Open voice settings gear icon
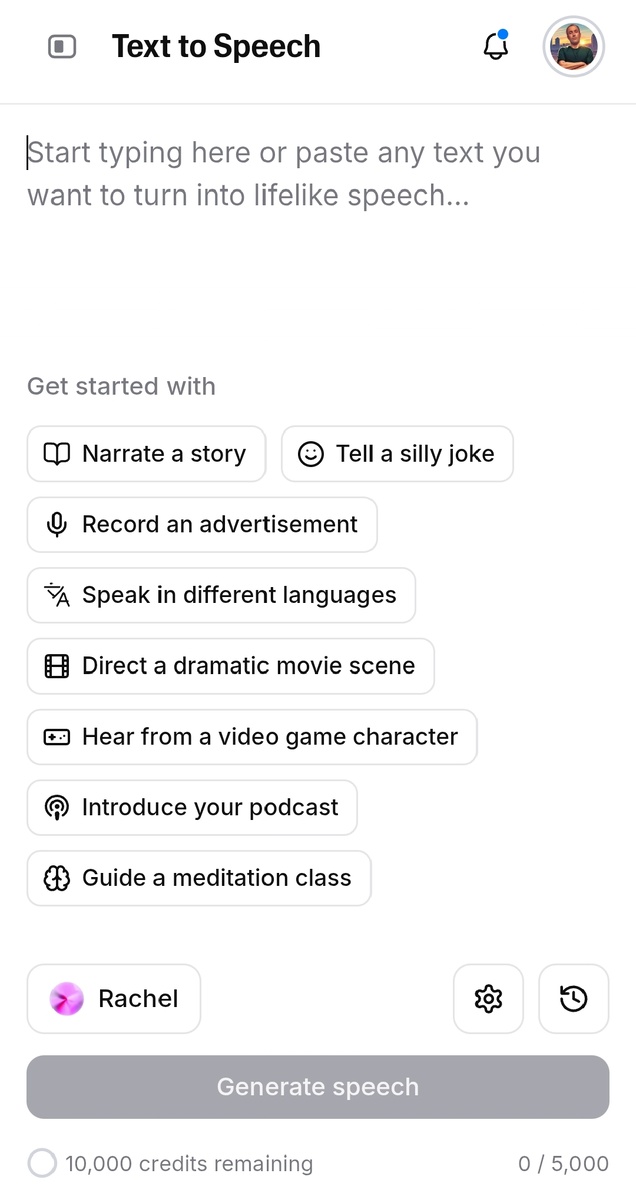 (488, 998)
